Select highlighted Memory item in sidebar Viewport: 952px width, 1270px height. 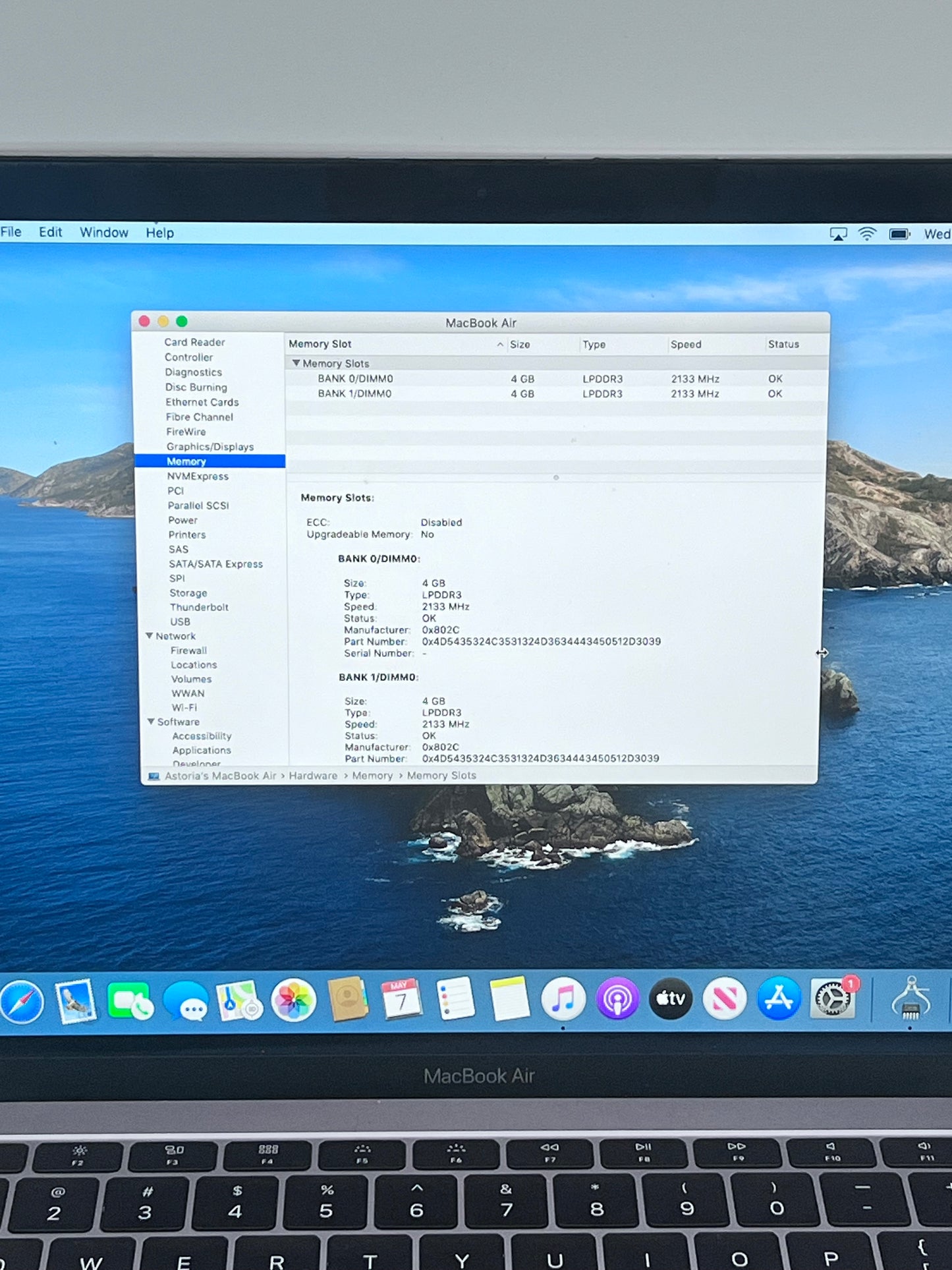click(x=210, y=461)
